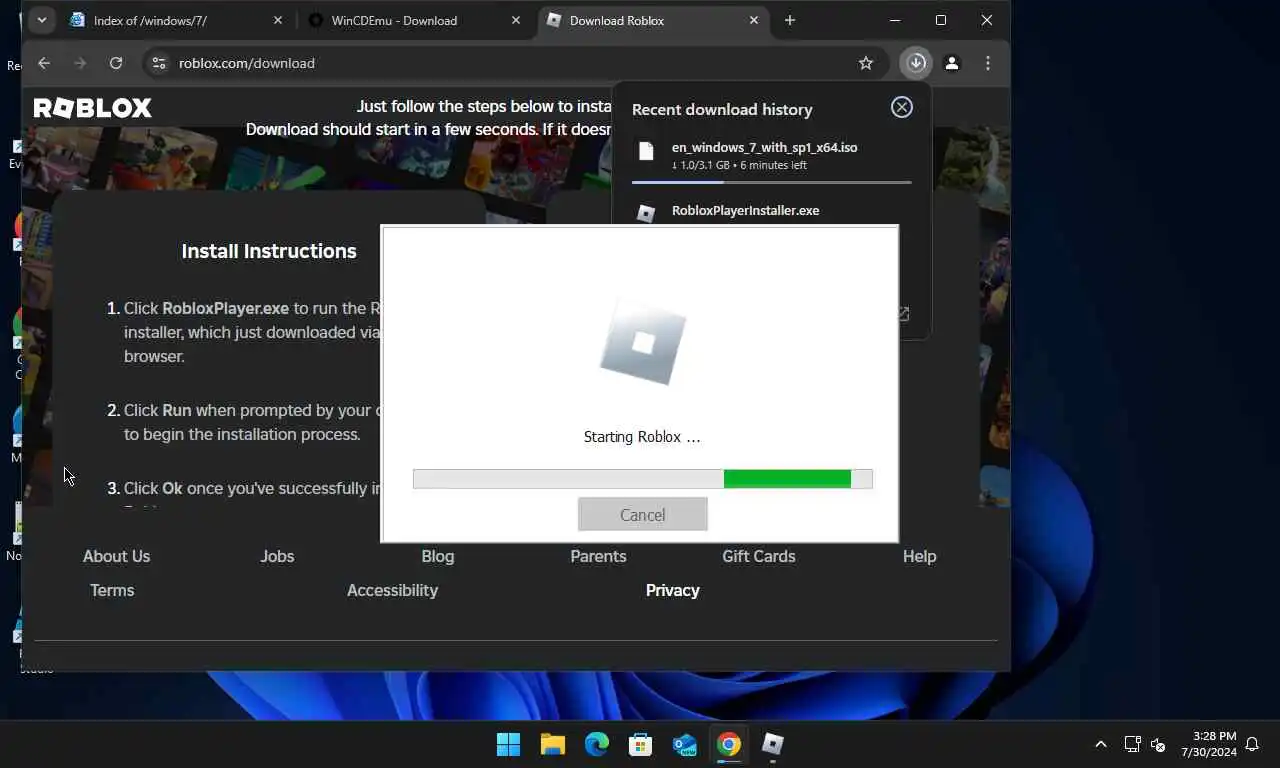The height and width of the screenshot is (768, 1280).
Task: Open the Gift Cards footer link
Action: coord(759,556)
